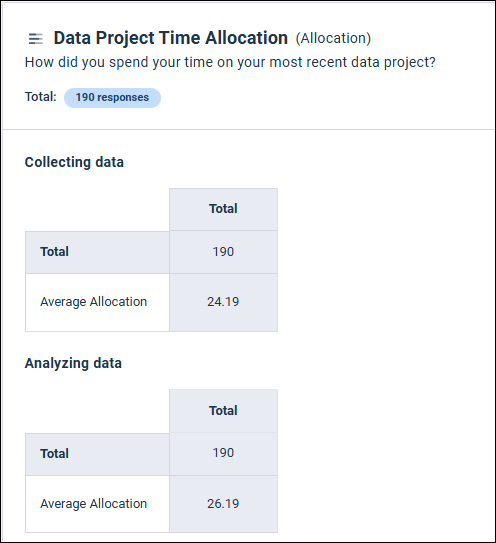Click the Total: label beside responses badge
496x543 pixels.
41,97
